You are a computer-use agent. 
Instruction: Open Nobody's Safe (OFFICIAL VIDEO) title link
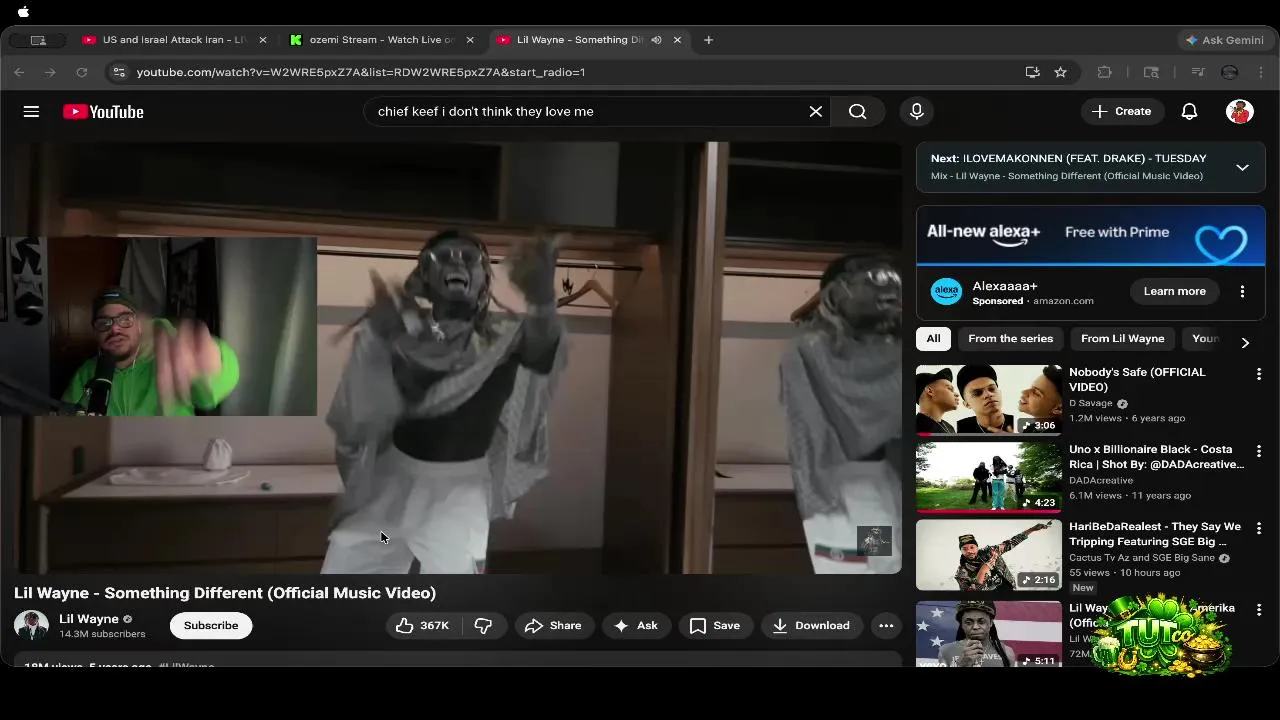coord(1137,379)
